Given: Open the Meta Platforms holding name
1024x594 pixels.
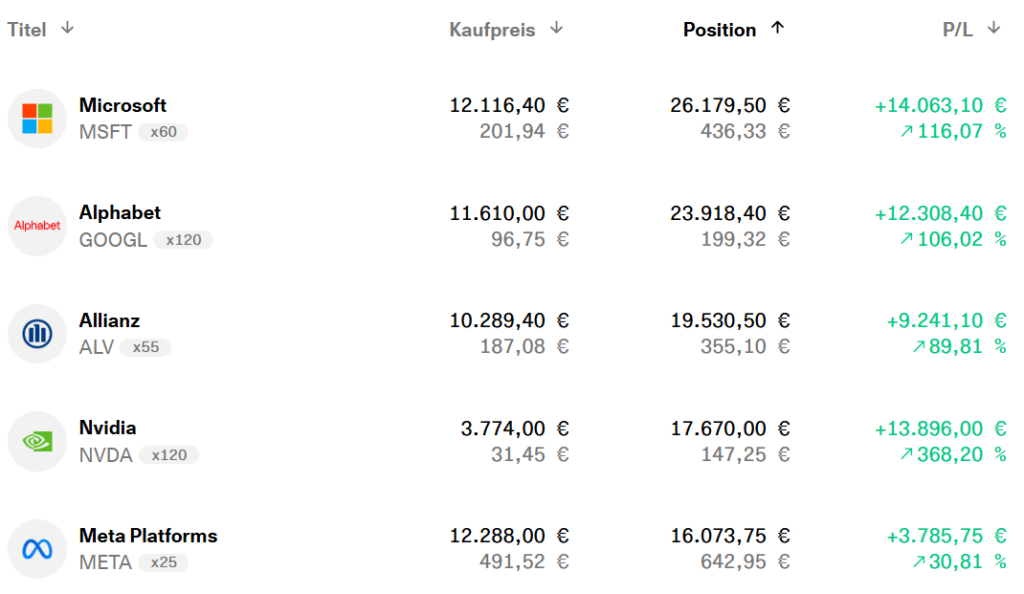Looking at the screenshot, I should pyautogui.click(x=148, y=535).
